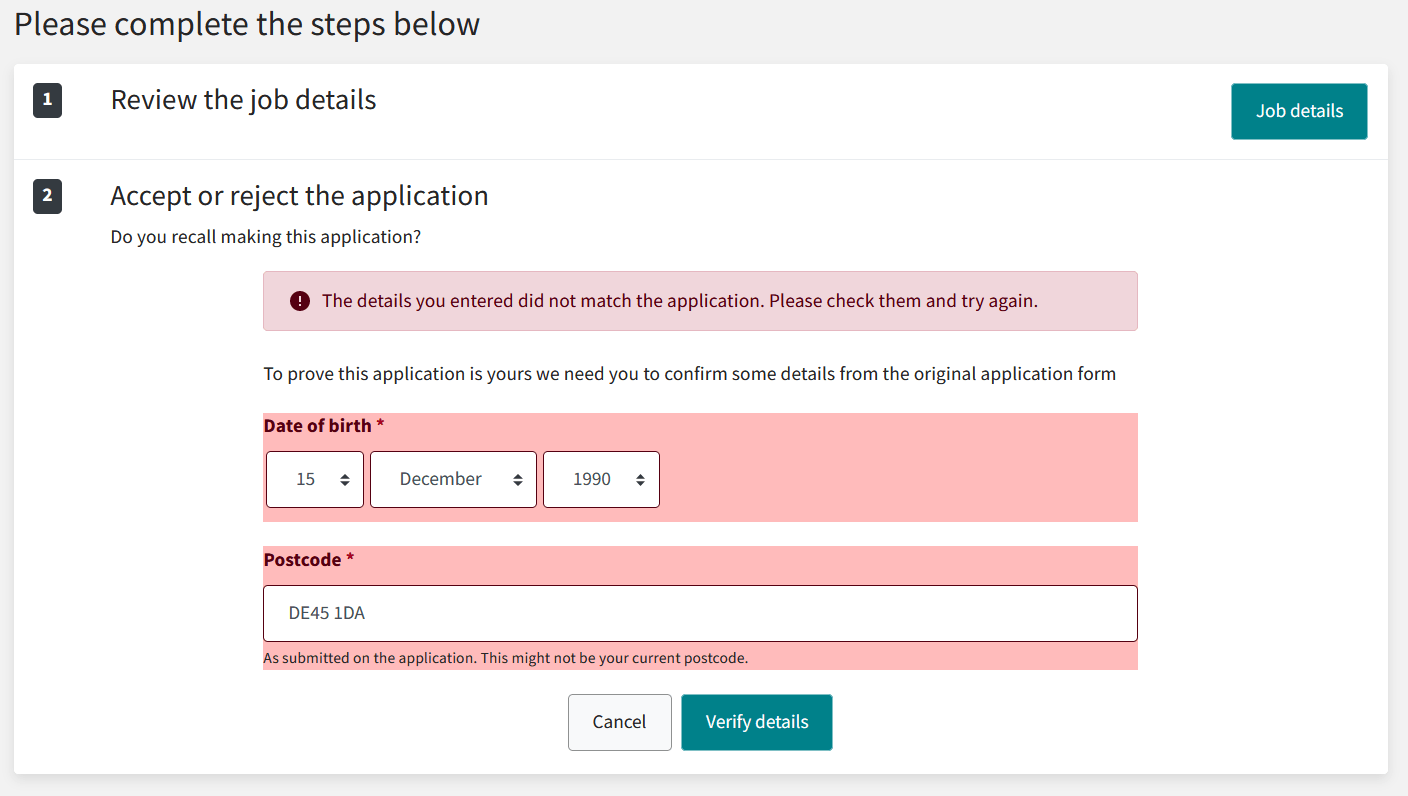Open the day dropdown showing 15

(x=315, y=480)
